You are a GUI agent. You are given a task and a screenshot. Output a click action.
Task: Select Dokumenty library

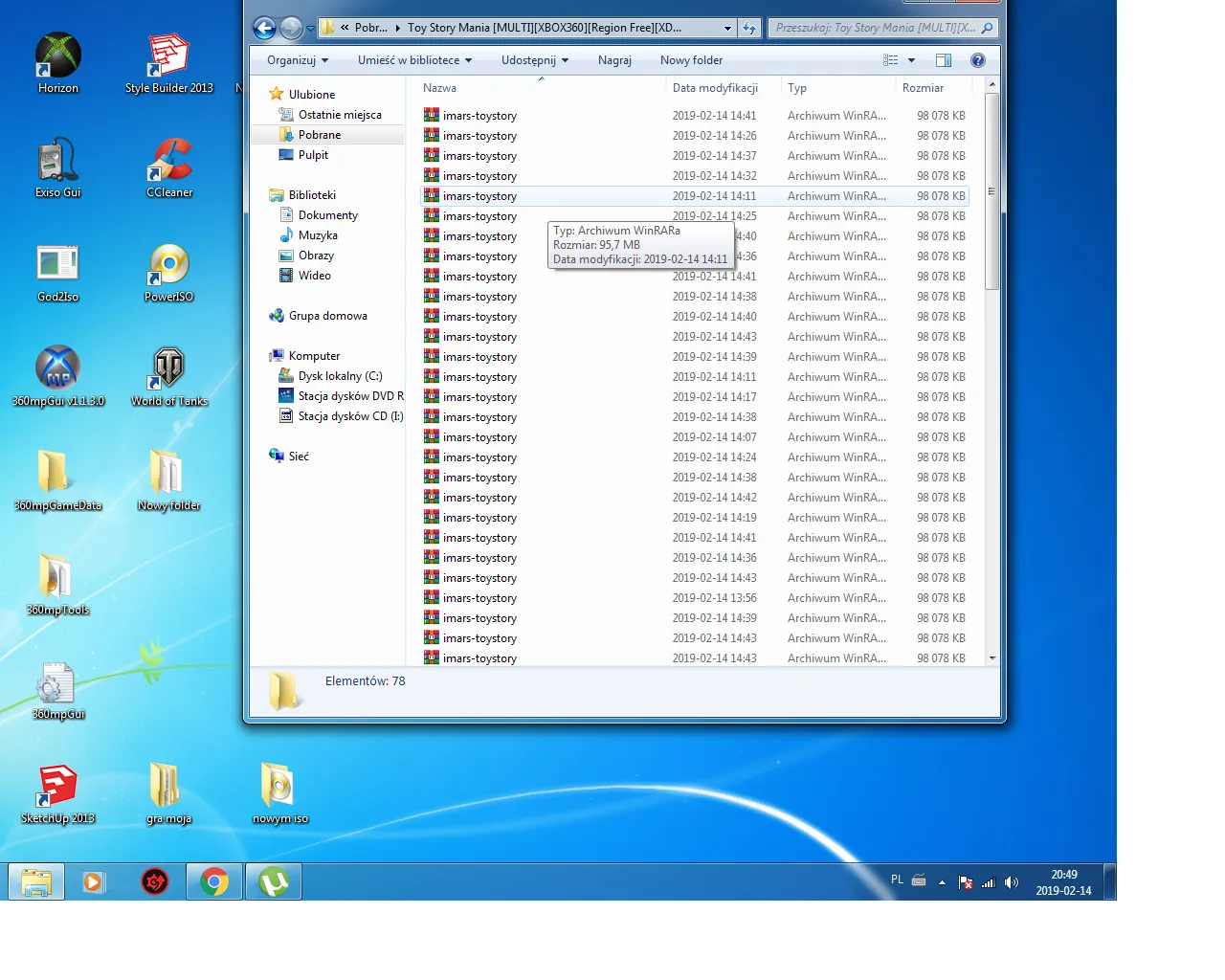coord(328,215)
